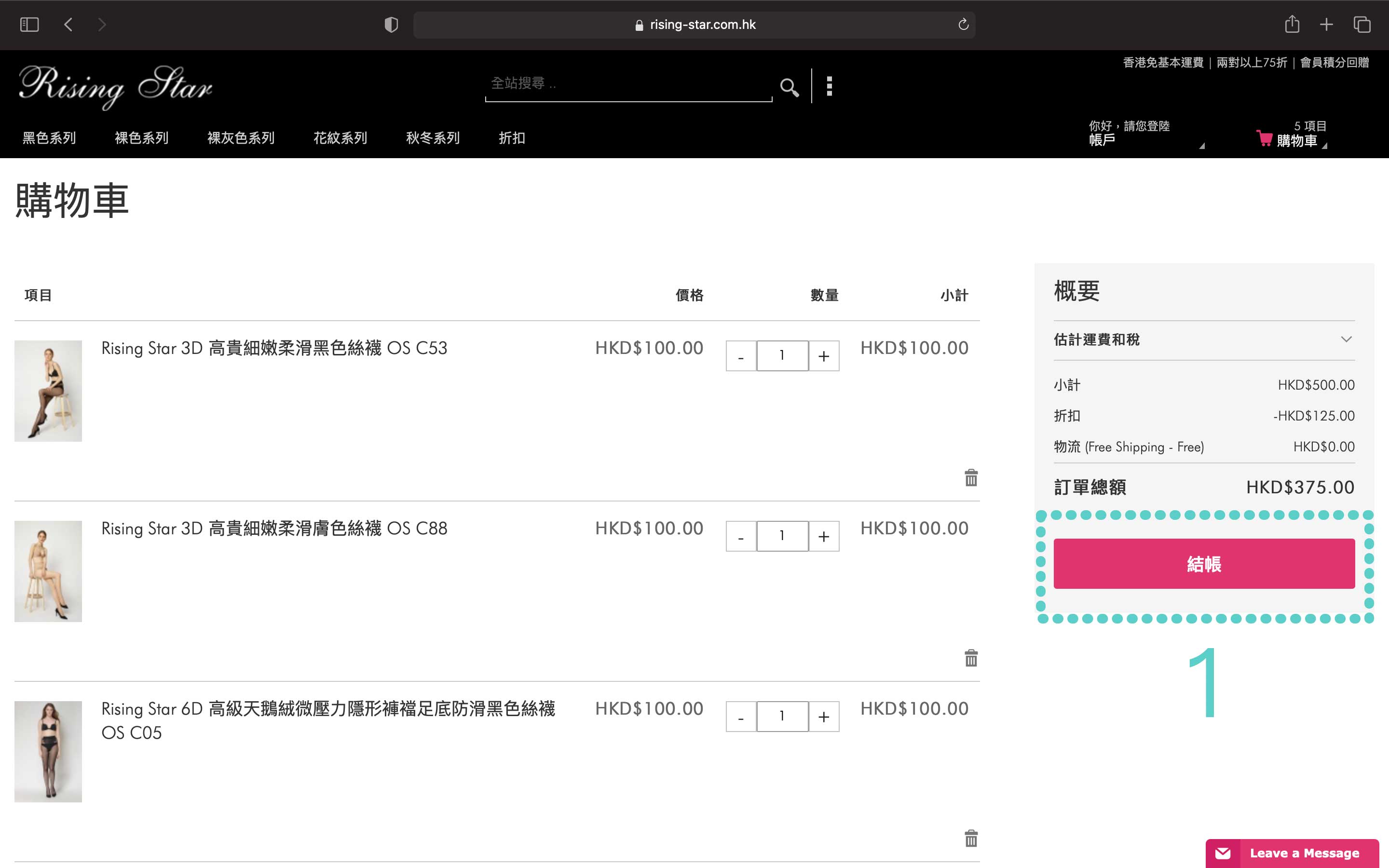The image size is (1389, 868).
Task: Open a new tab with plus icon
Action: point(1326,25)
